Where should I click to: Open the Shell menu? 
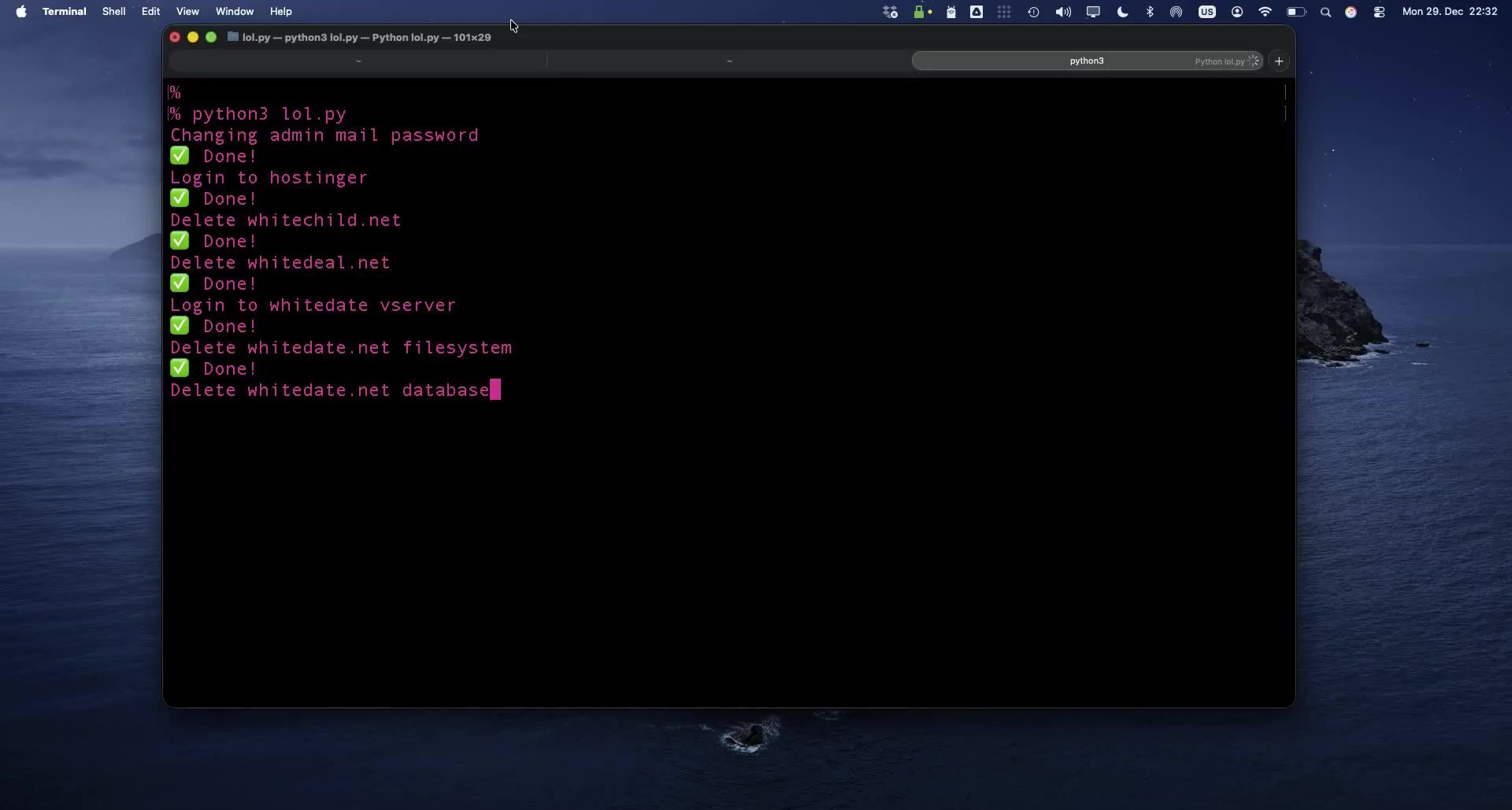(x=113, y=12)
